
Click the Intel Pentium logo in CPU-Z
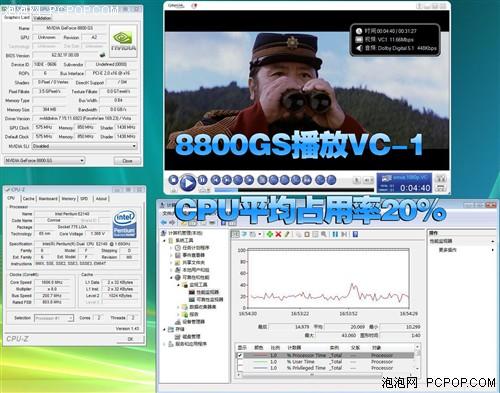click(124, 223)
